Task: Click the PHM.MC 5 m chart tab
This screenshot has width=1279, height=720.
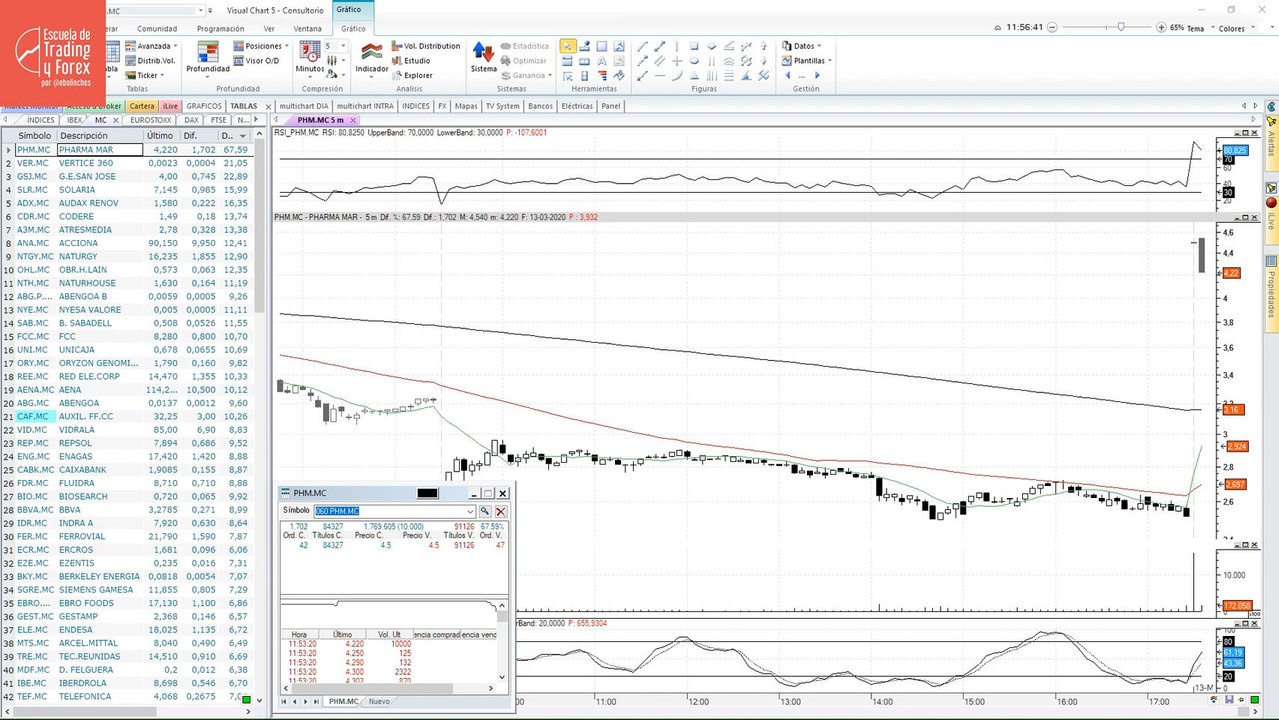Action: click(320, 120)
